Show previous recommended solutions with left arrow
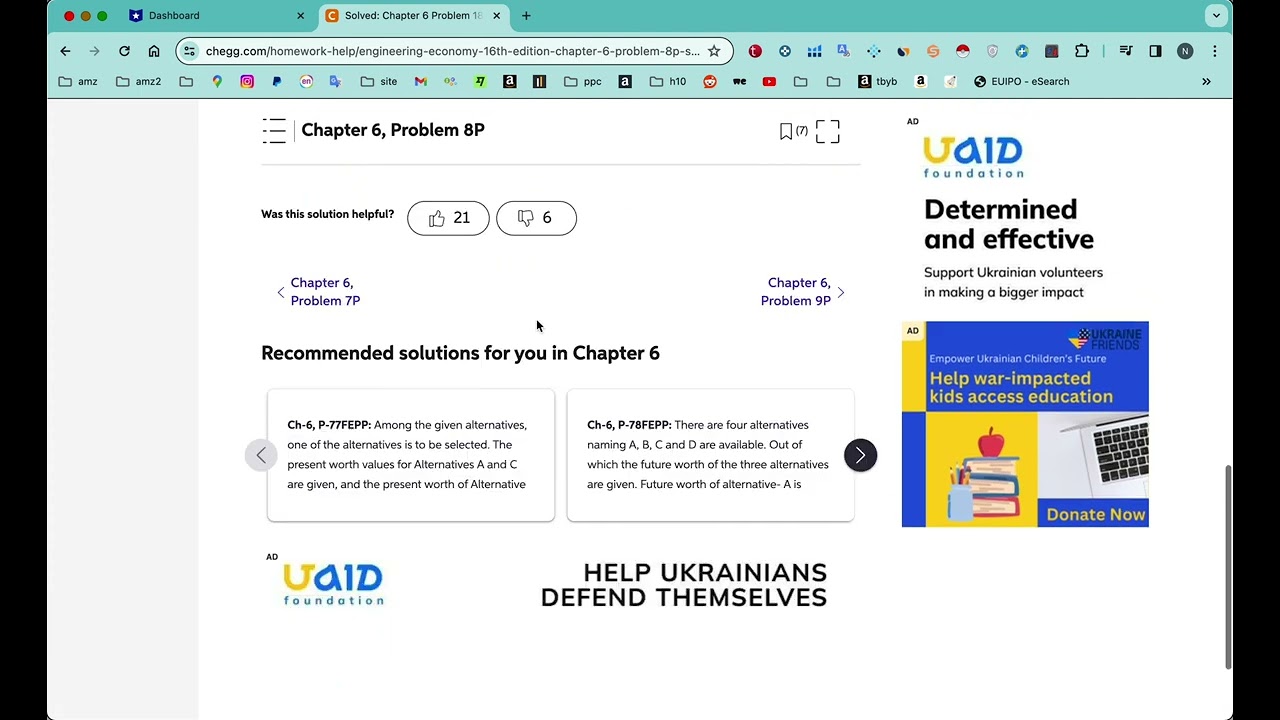 tap(261, 455)
